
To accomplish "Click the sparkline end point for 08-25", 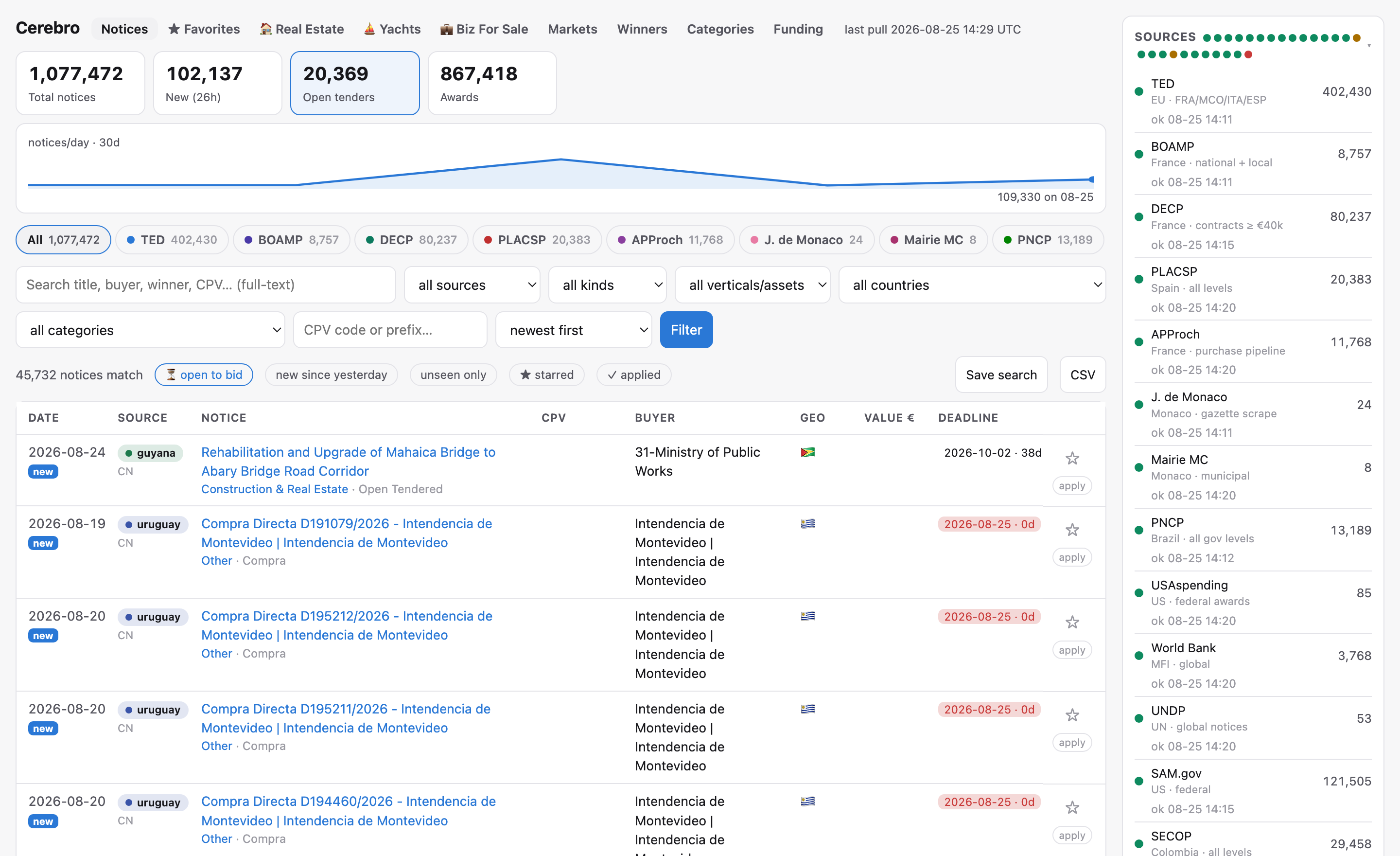I will coord(1091,179).
